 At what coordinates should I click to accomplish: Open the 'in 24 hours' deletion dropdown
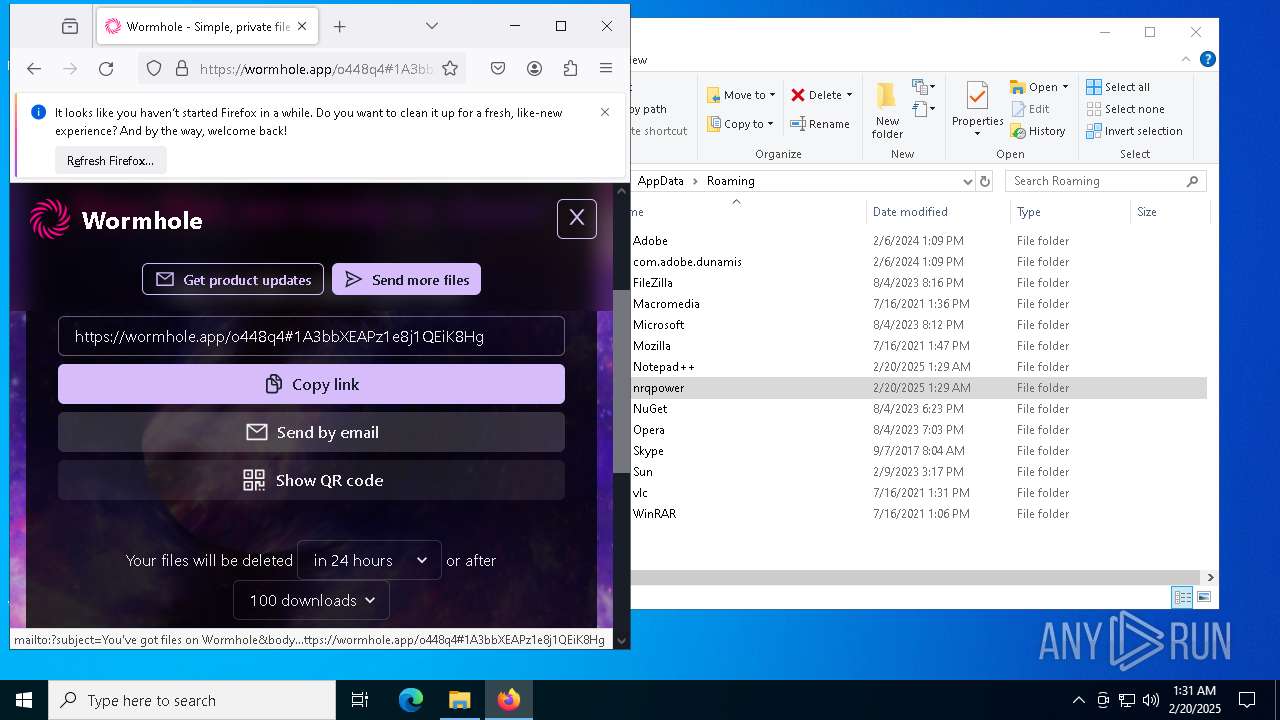369,560
